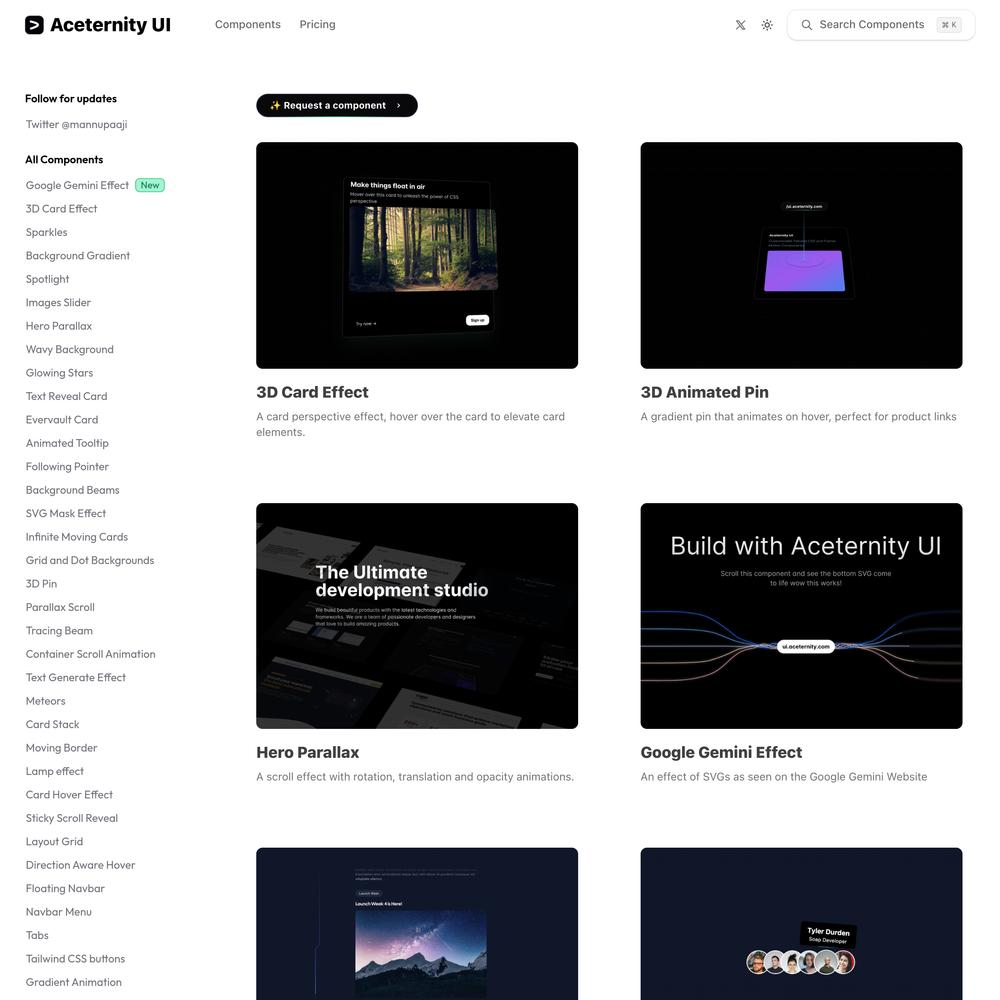This screenshot has height=1000, width=1000.
Task: Open Layout Grid in sidebar
Action: pyautogui.click(x=54, y=842)
